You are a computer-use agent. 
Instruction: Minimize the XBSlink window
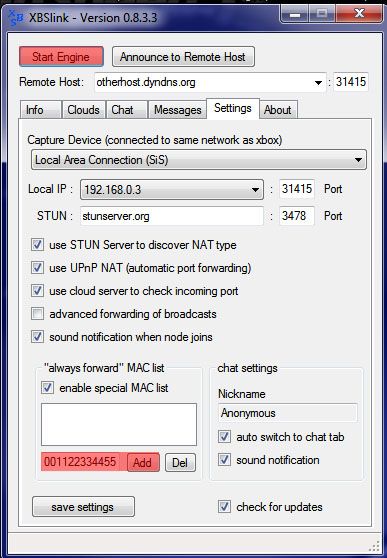[x=295, y=15]
